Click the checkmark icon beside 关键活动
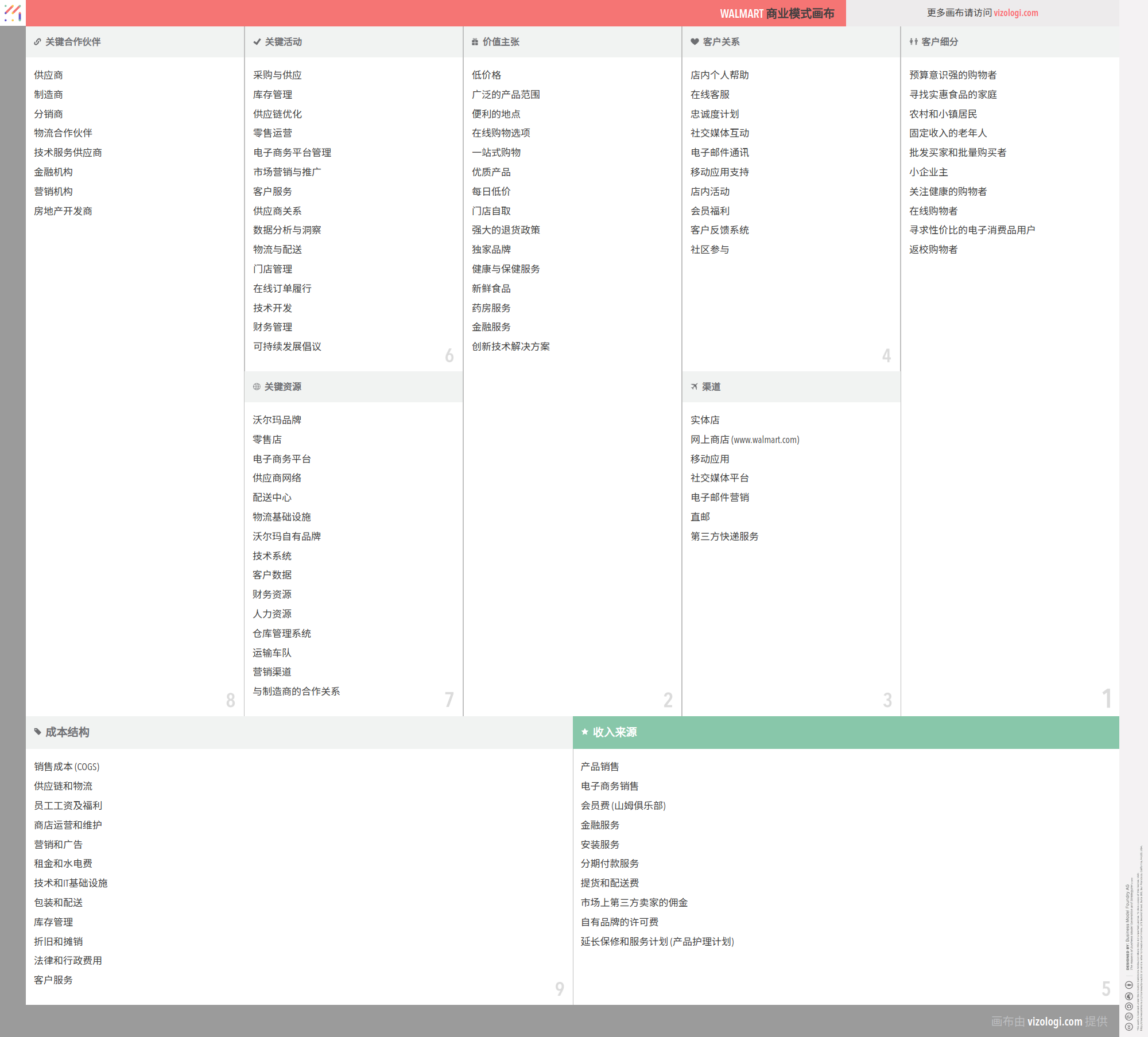 click(x=257, y=42)
